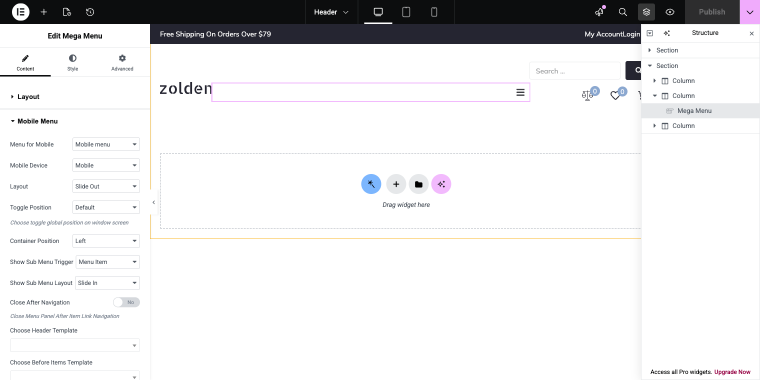Viewport: 760px width, 380px height.
Task: Click the Structure panel dock icon
Action: point(650,33)
